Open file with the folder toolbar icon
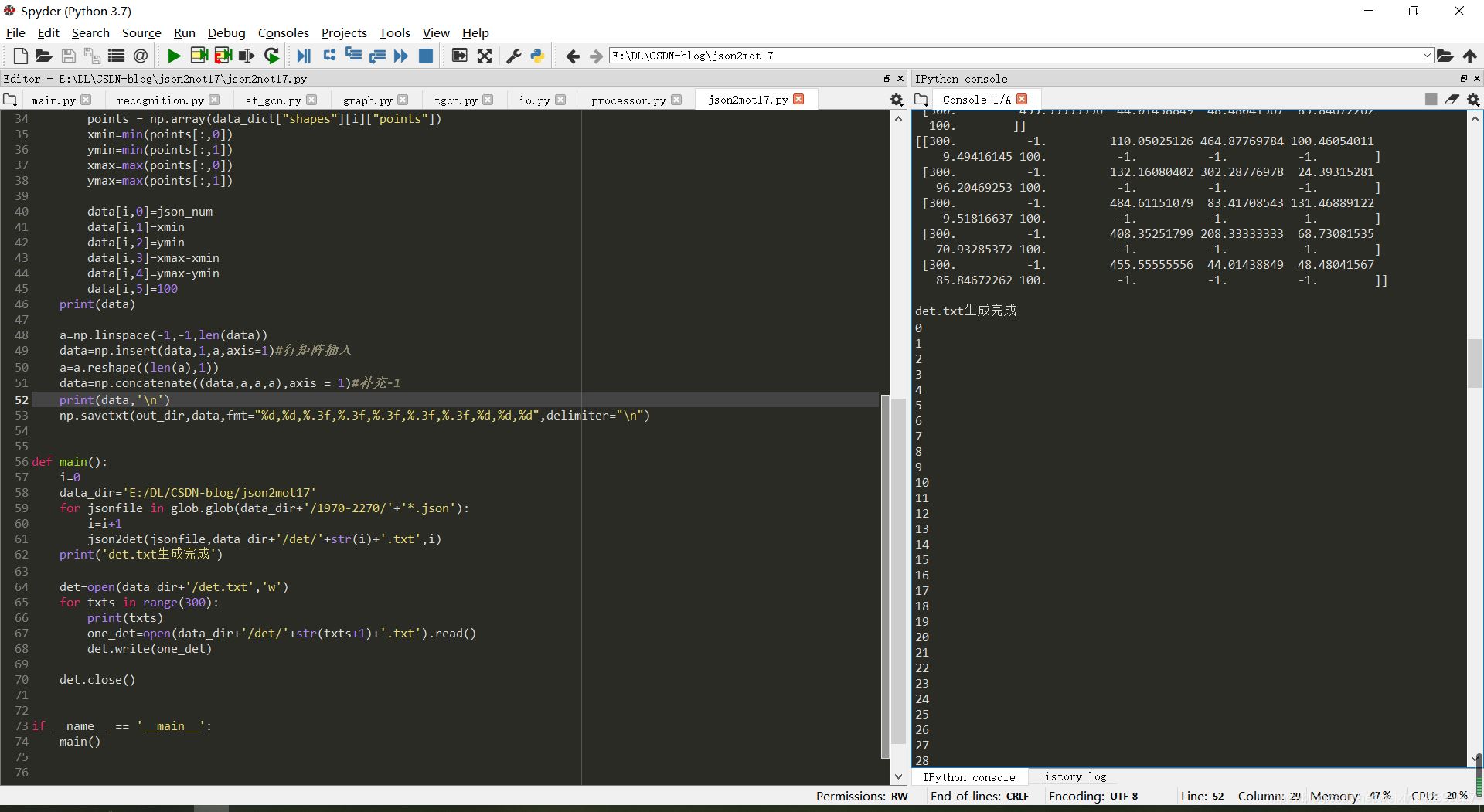This screenshot has height=812, width=1484. pos(44,56)
